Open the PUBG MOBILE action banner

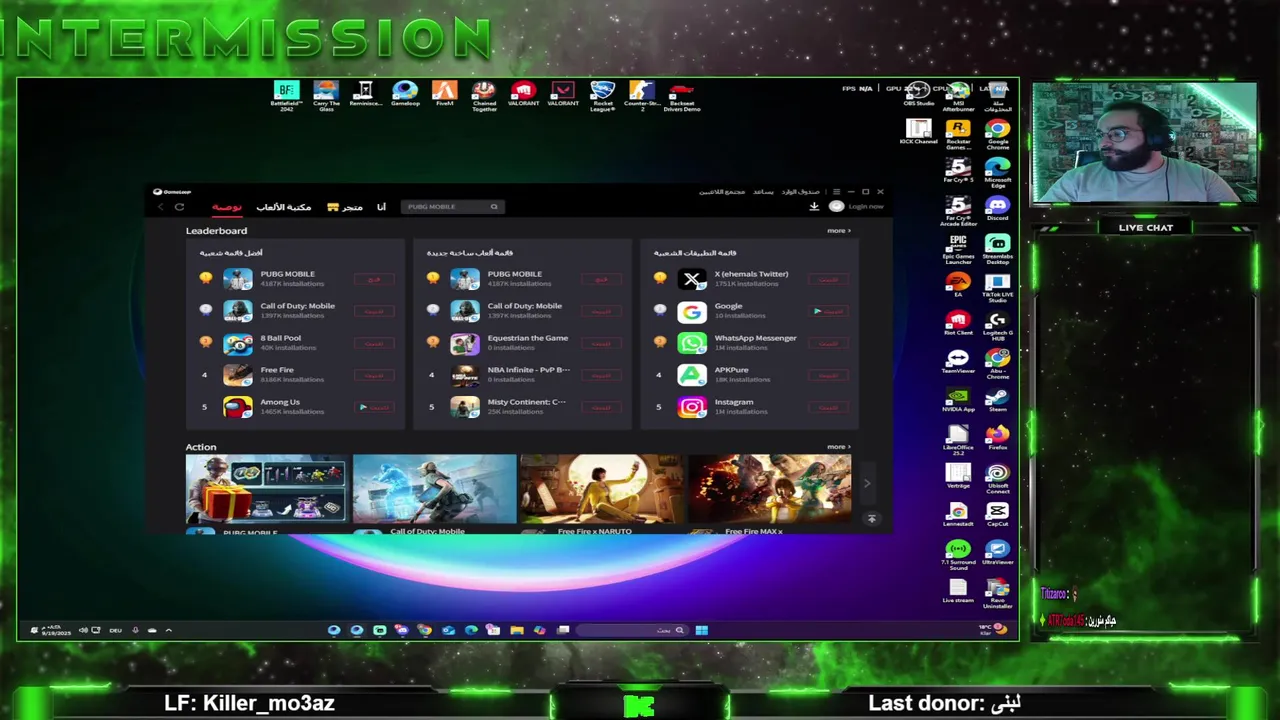[x=266, y=489]
